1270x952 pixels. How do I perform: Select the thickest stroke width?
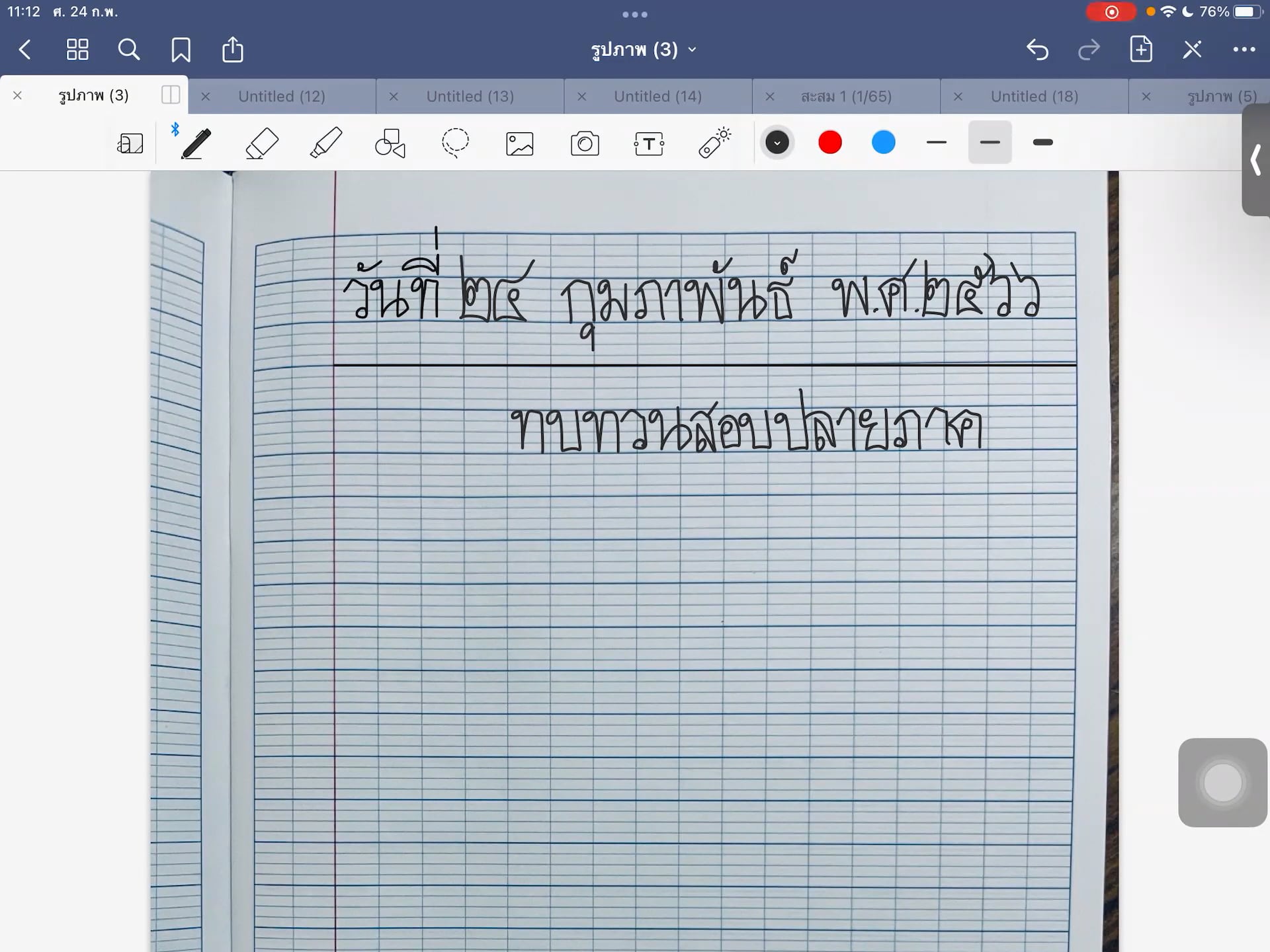pyautogui.click(x=1042, y=143)
